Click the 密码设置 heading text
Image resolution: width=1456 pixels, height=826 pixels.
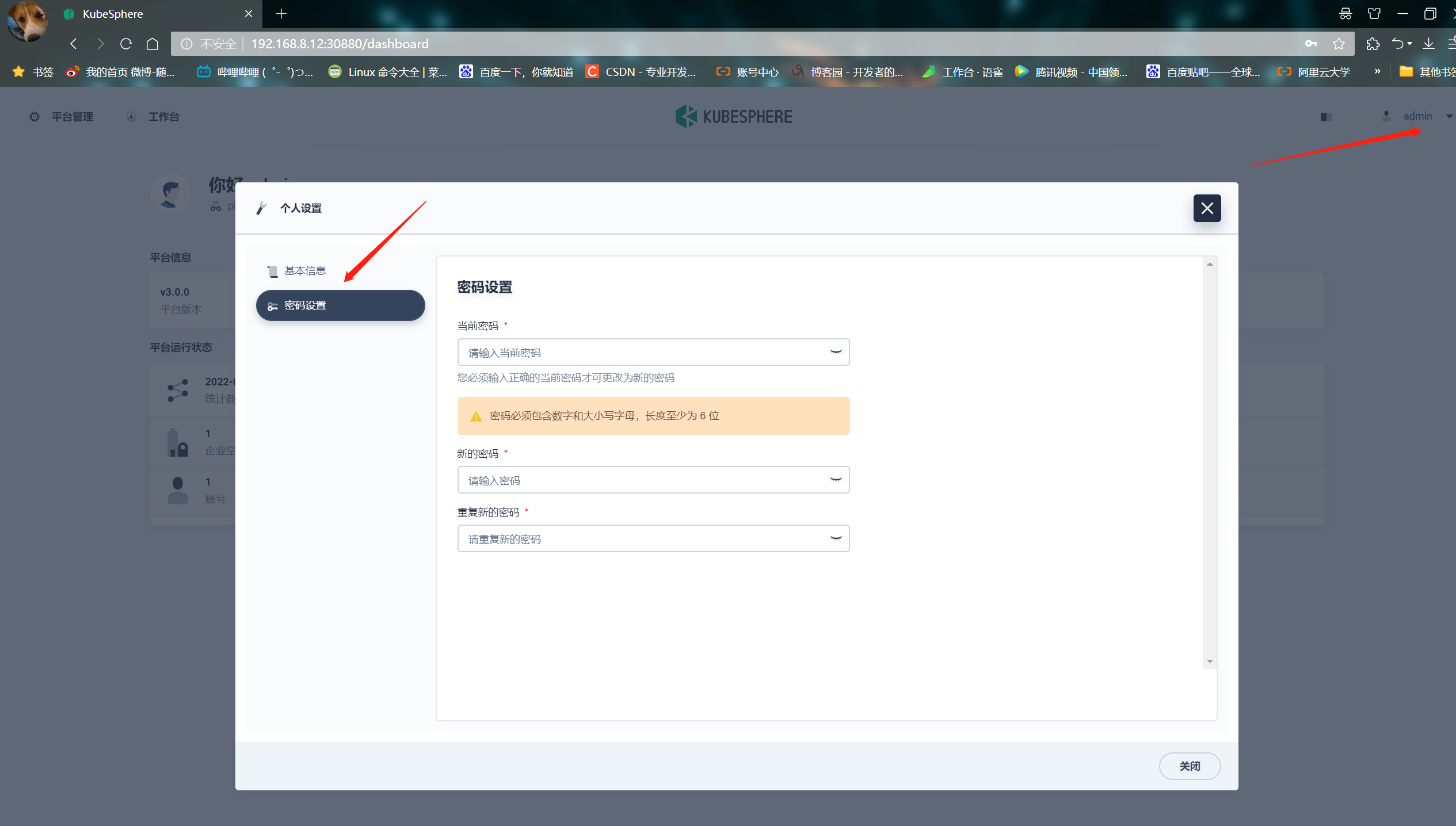pyautogui.click(x=485, y=287)
